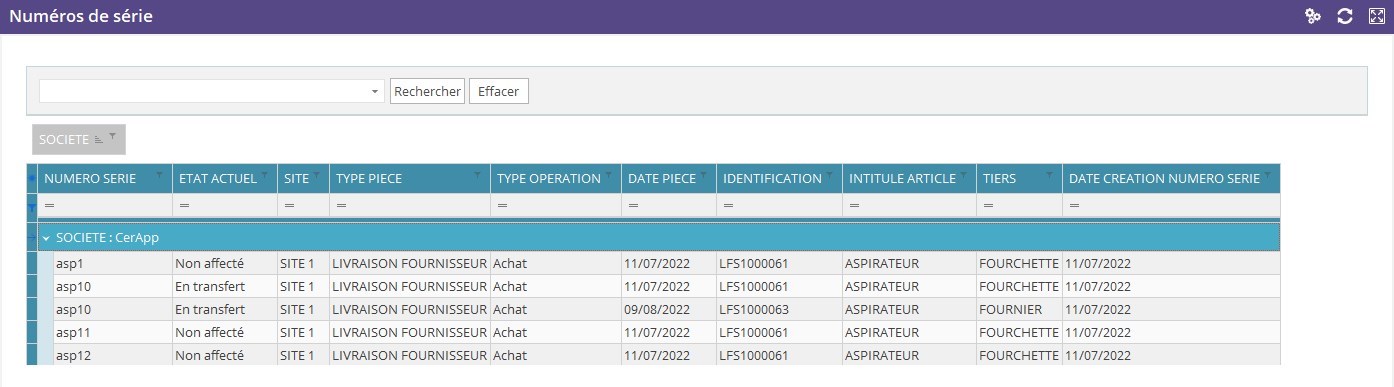Open the search combo box dropdown arrow
1394x387 pixels.
(376, 91)
